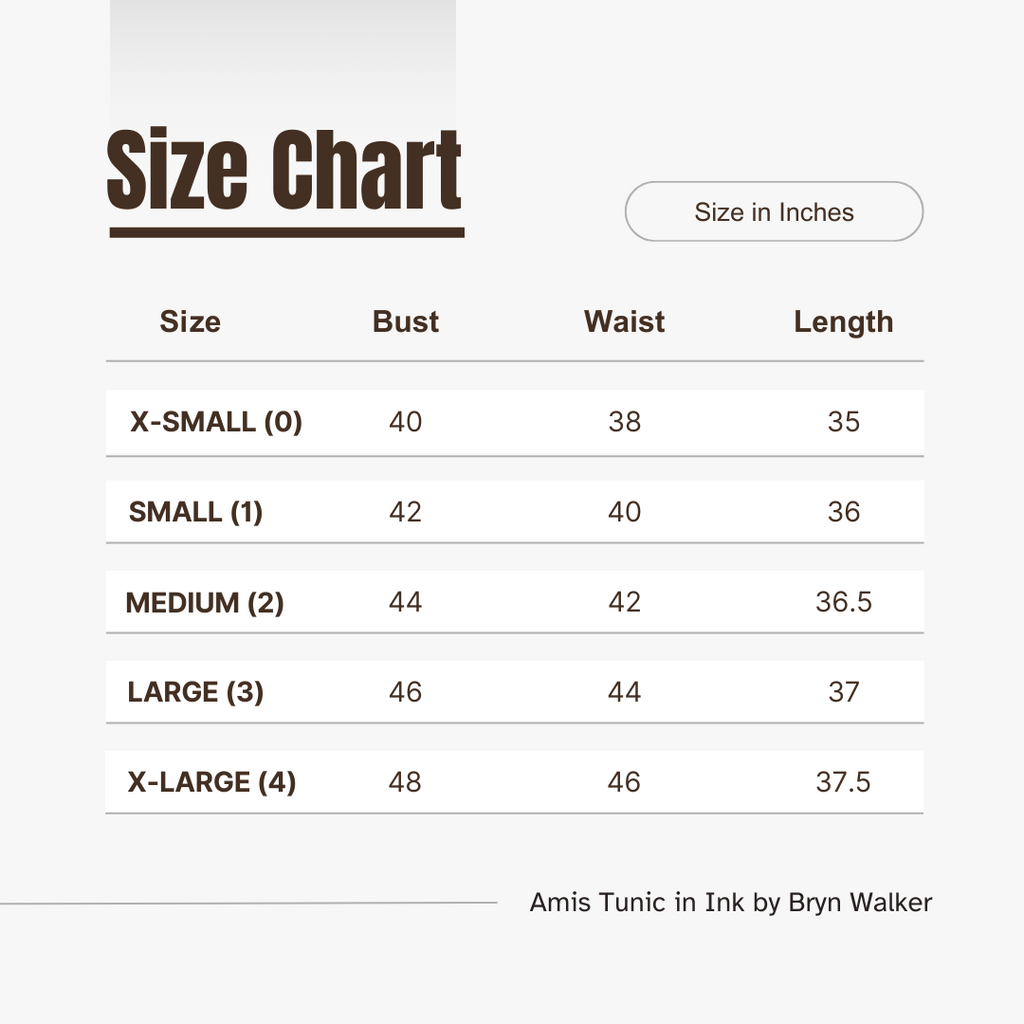Image resolution: width=1024 pixels, height=1024 pixels.
Task: Click the Small waist value 40
Action: 624,512
